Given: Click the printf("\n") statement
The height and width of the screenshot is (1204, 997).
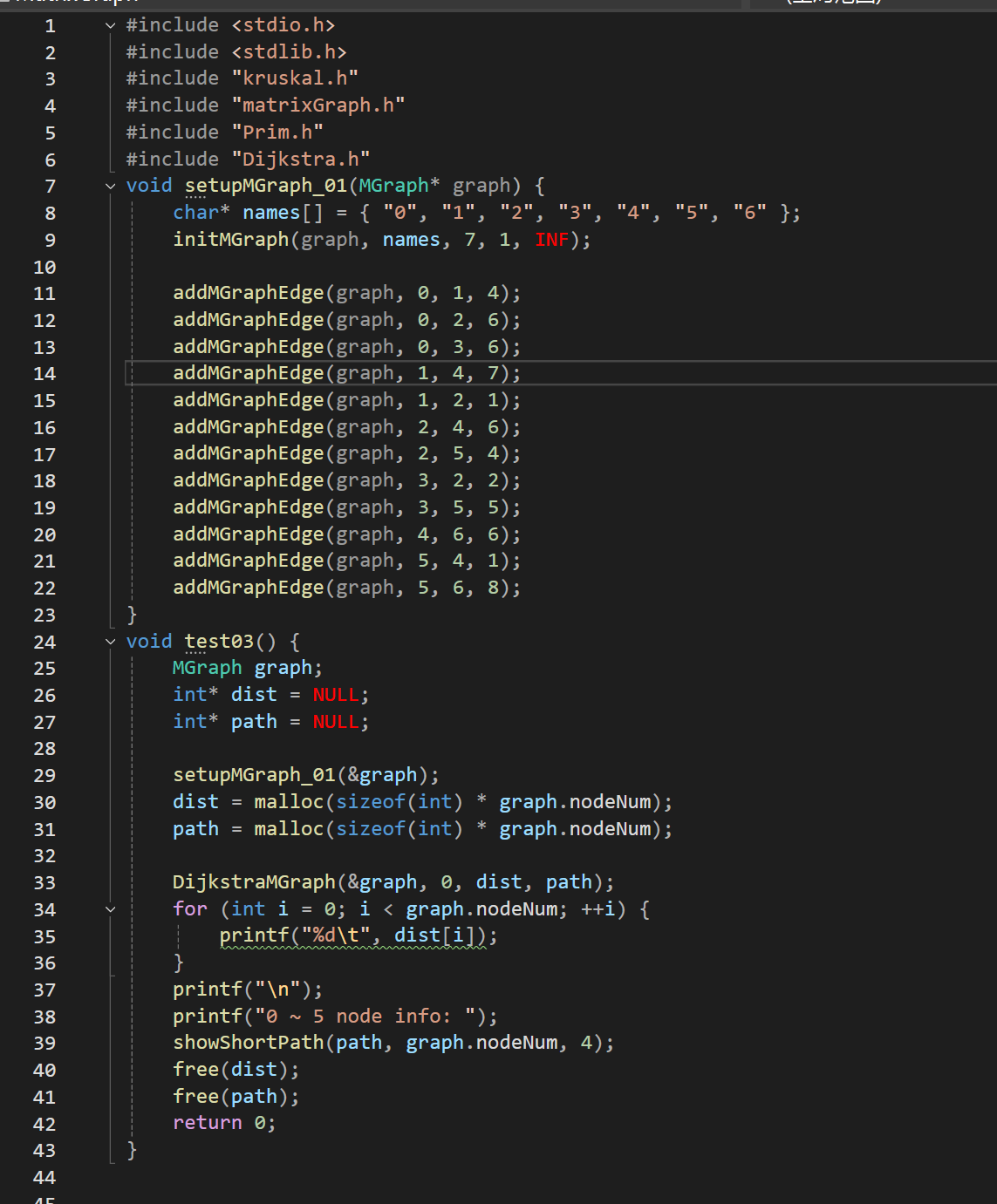Looking at the screenshot, I should click(248, 990).
